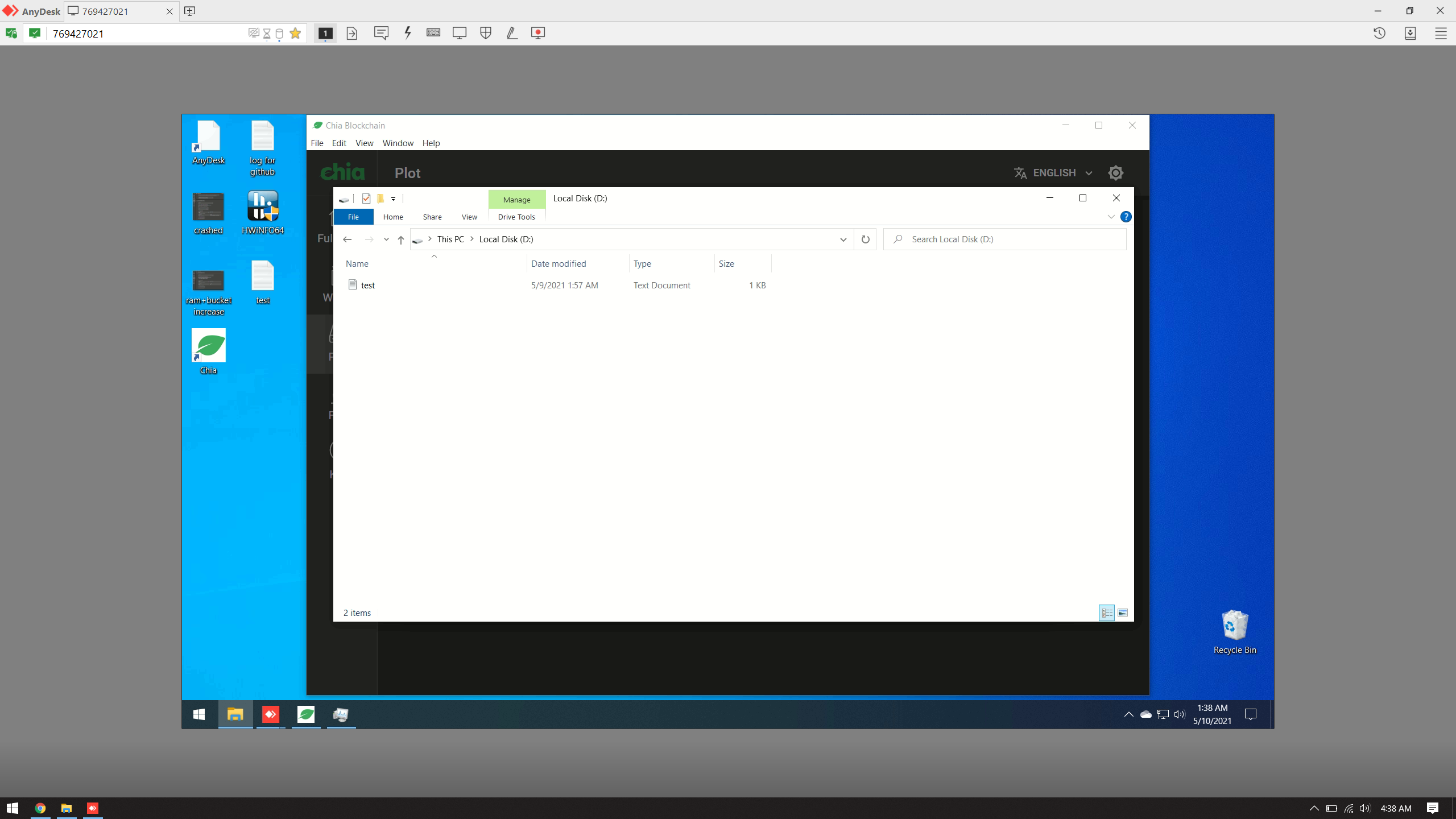The image size is (1456, 819).
Task: Open File menu in Chia Blockchain
Action: 317,143
